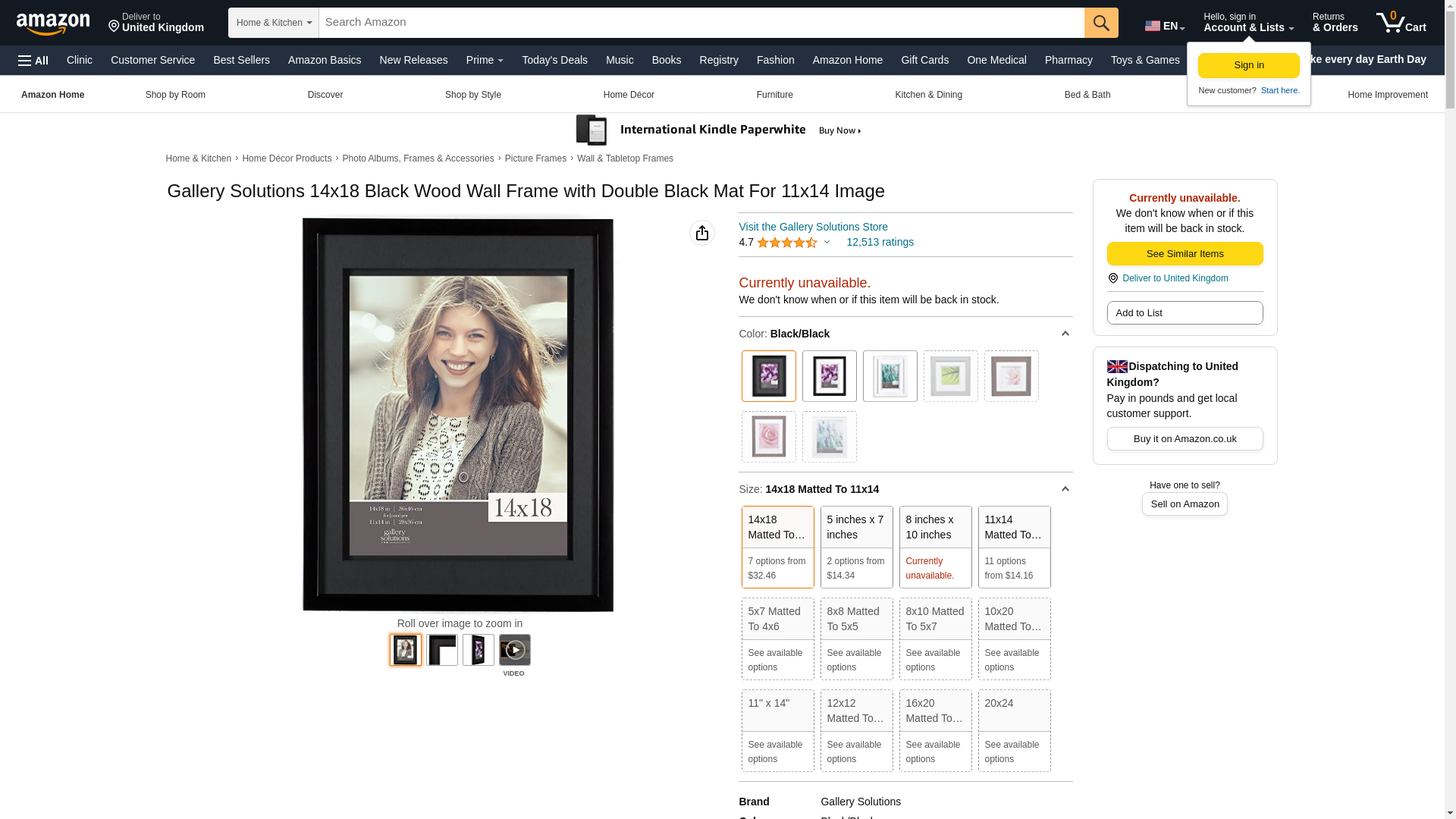1456x819 pixels.
Task: Expand the star rating breakdown chevron
Action: 827,243
